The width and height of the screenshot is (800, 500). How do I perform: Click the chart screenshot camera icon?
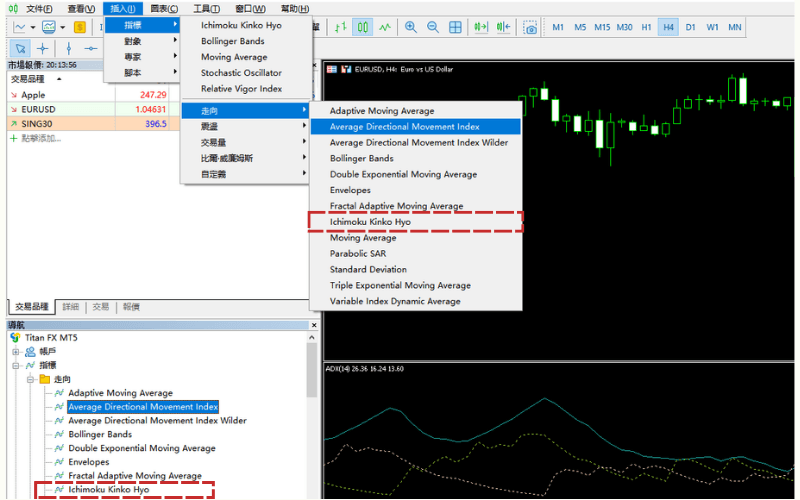click(530, 27)
